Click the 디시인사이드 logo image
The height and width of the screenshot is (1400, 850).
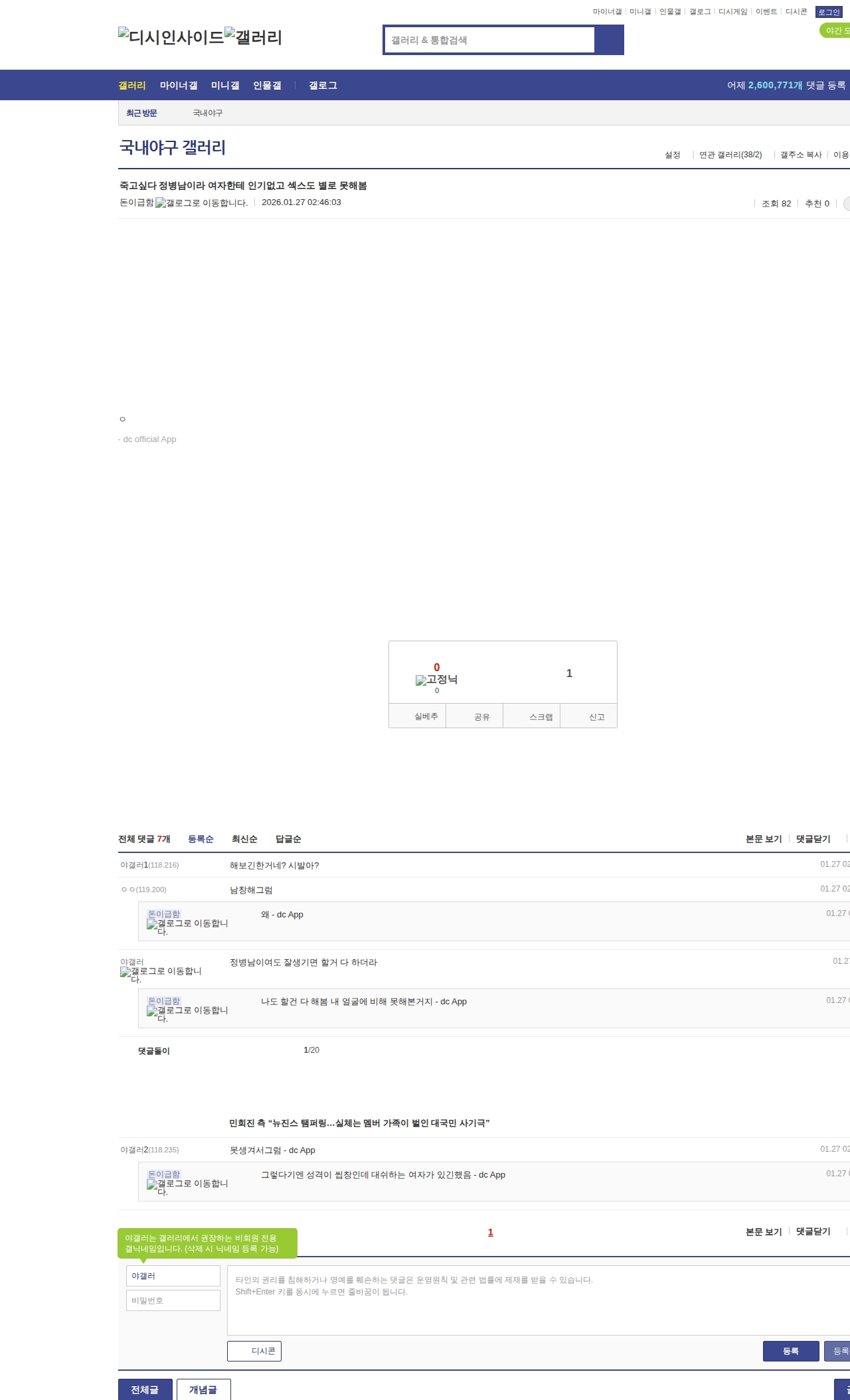point(171,37)
